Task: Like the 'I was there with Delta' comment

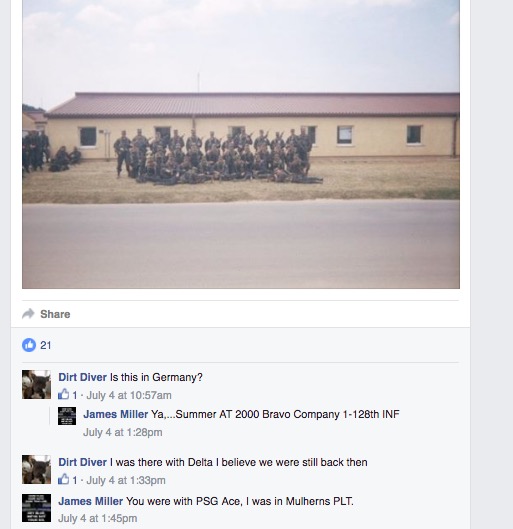Action: point(63,479)
